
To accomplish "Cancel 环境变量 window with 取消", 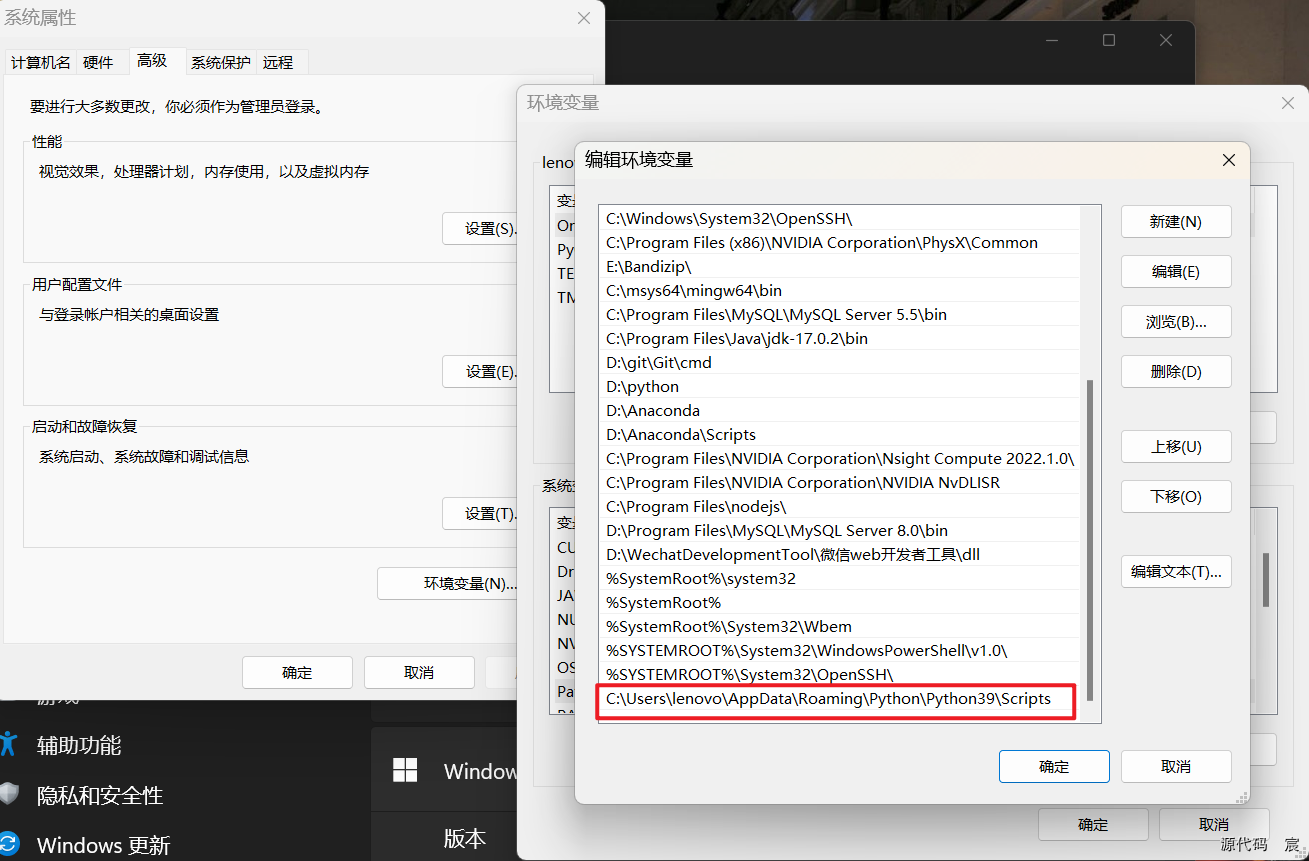I will tap(1214, 825).
